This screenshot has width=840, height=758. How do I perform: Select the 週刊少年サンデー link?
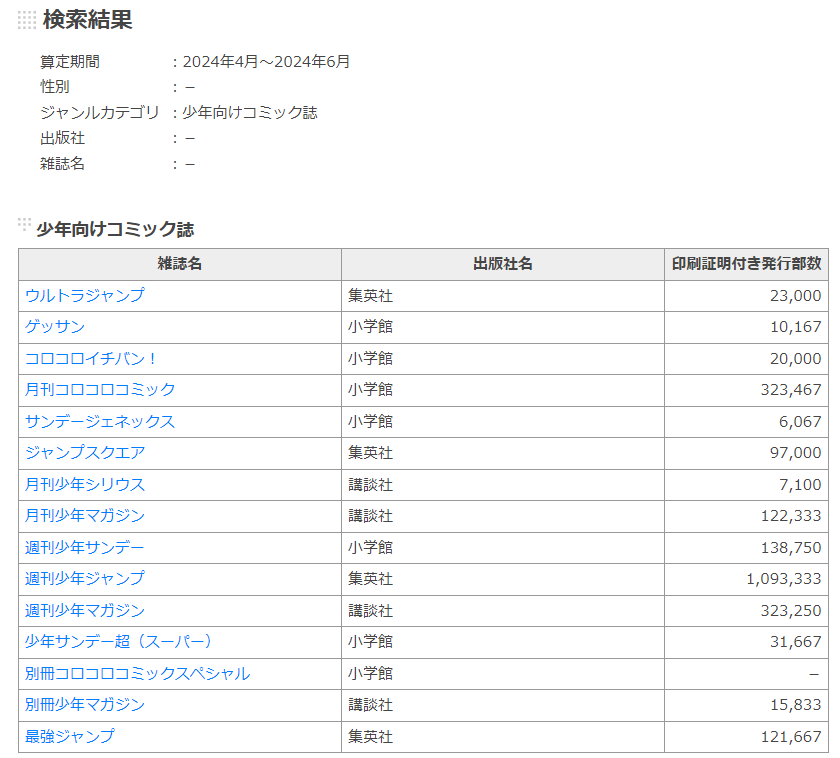coord(85,547)
